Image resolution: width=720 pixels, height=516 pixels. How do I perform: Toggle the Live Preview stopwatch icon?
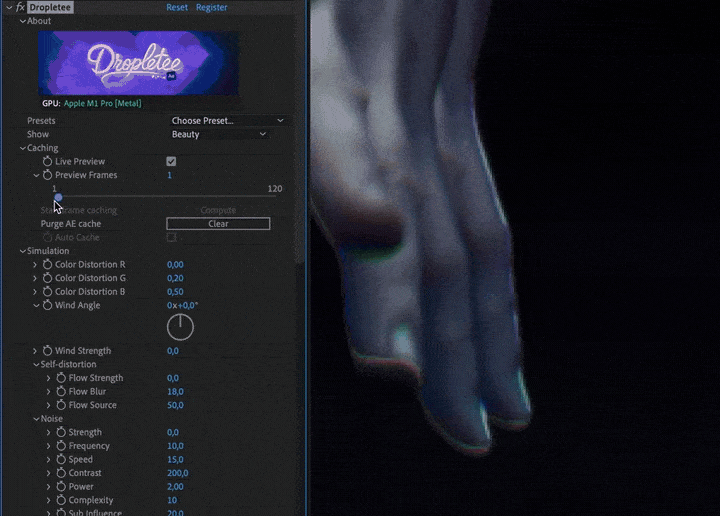47,162
